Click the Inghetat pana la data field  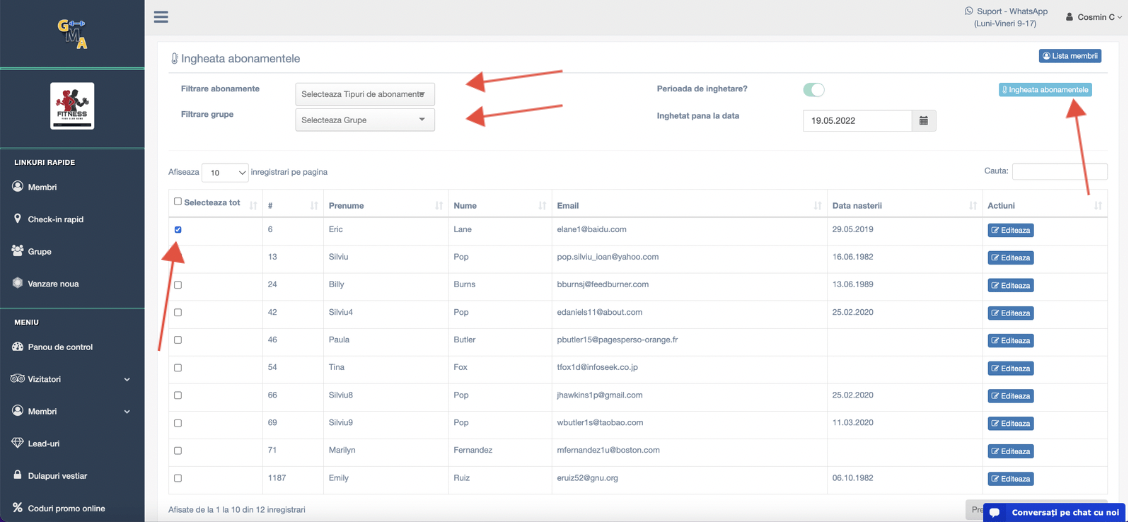[858, 121]
